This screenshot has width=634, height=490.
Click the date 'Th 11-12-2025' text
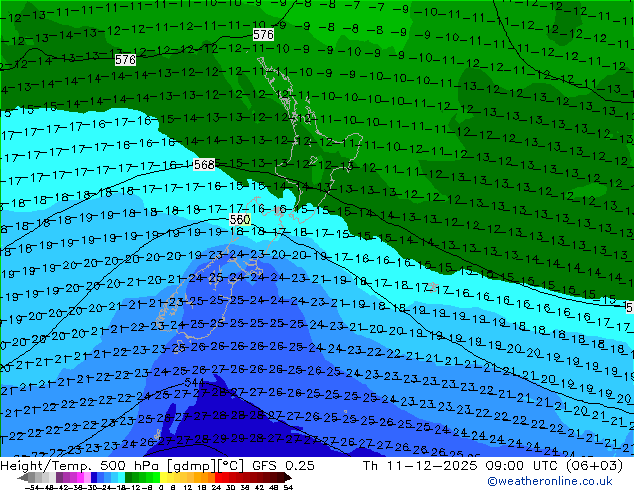[x=420, y=466]
